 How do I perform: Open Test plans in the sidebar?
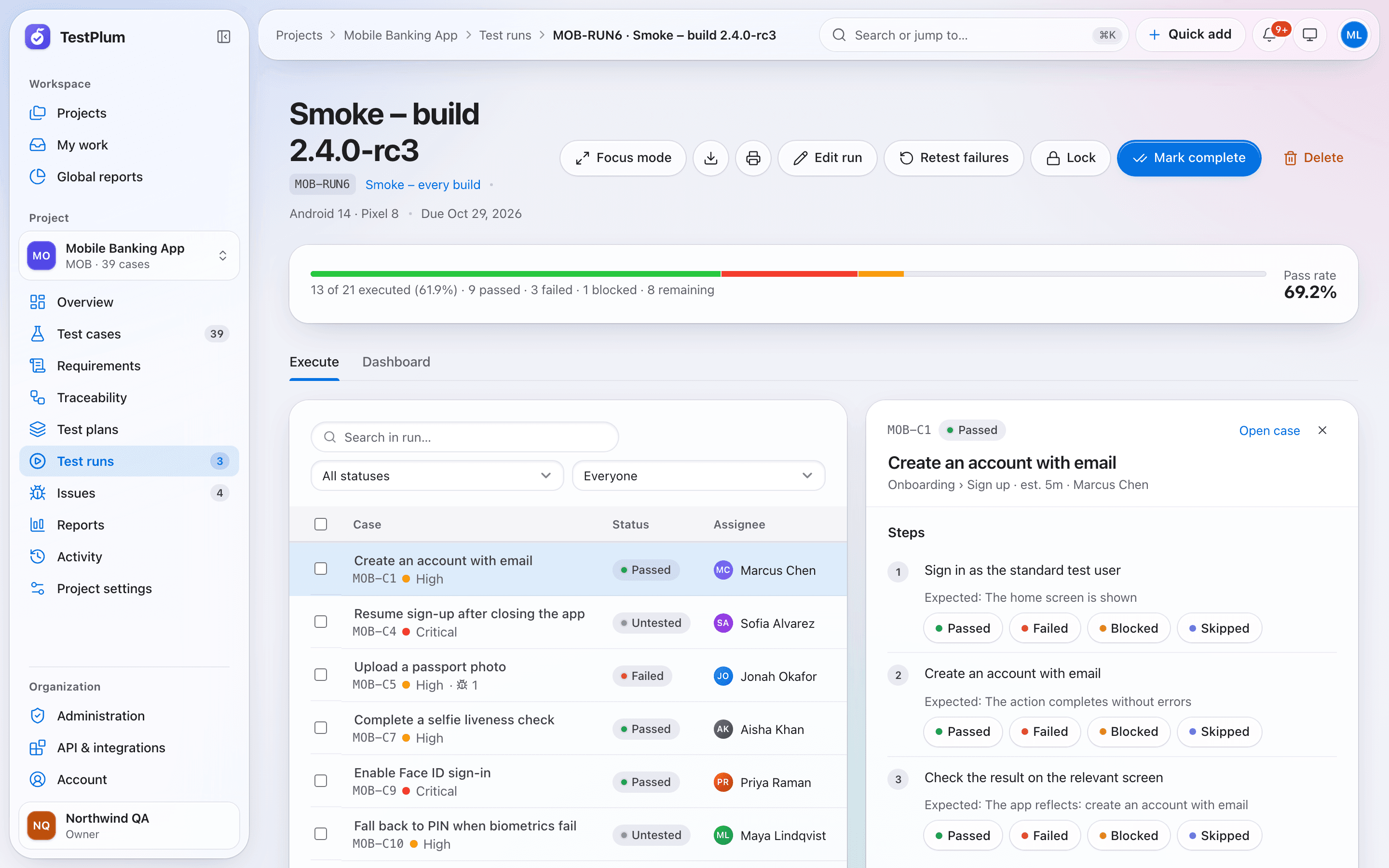click(x=129, y=429)
